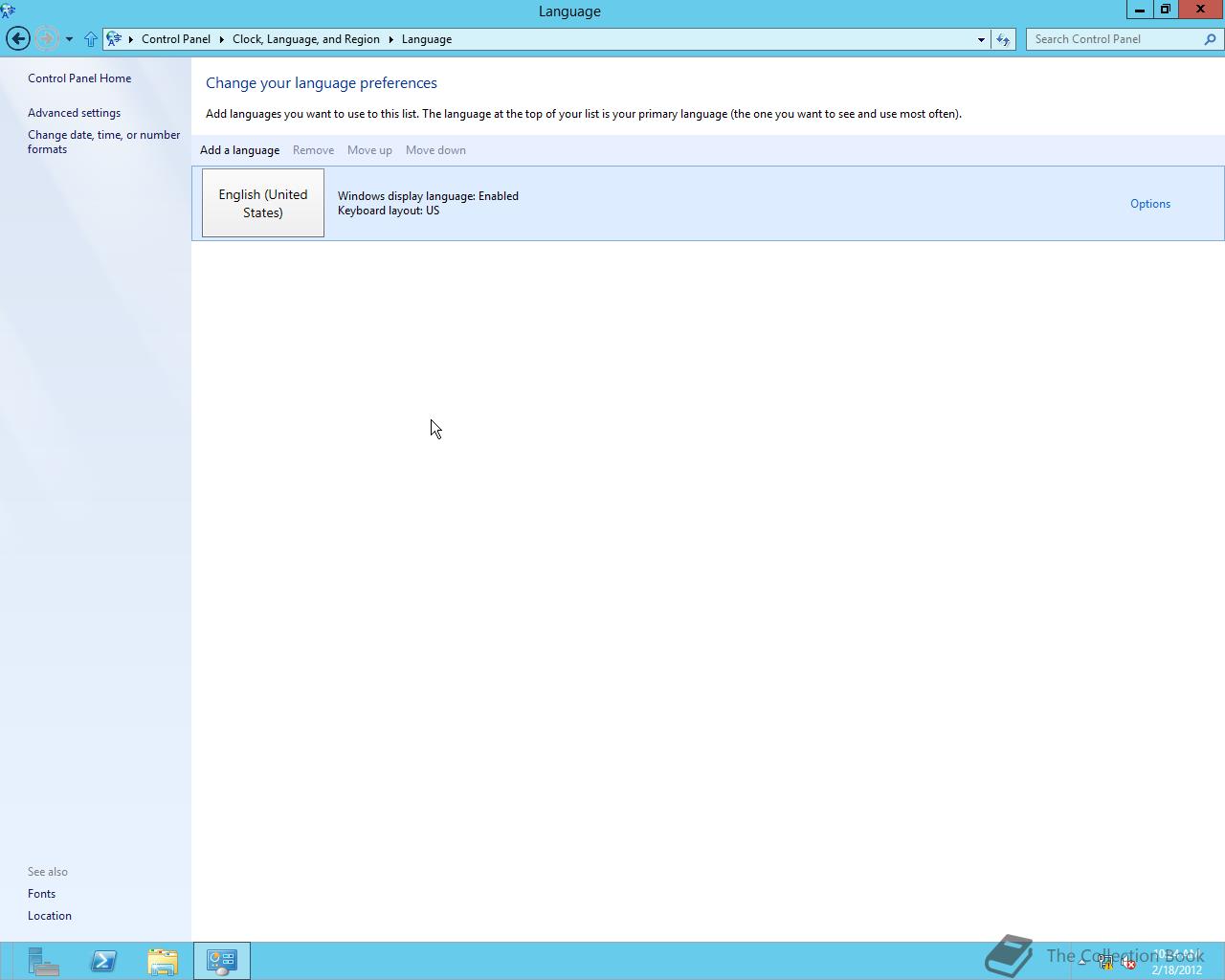1225x980 pixels.
Task: Open Control Panel breadcrumb in address bar
Action: (x=176, y=39)
